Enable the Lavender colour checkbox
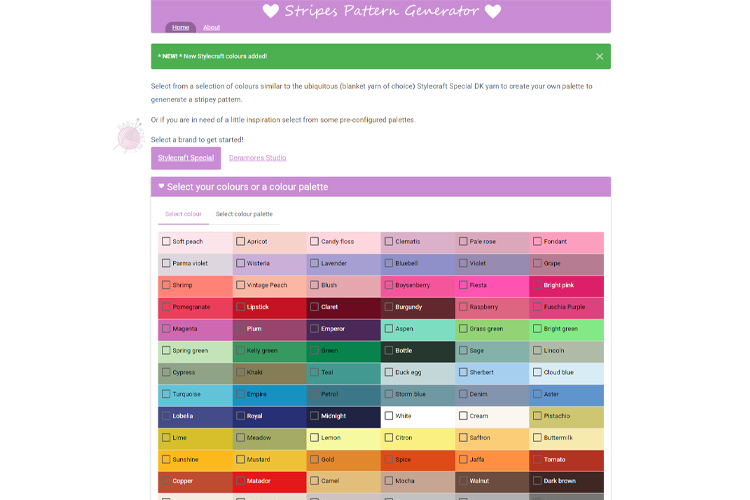Screen dimensions: 750x500 point(315,263)
